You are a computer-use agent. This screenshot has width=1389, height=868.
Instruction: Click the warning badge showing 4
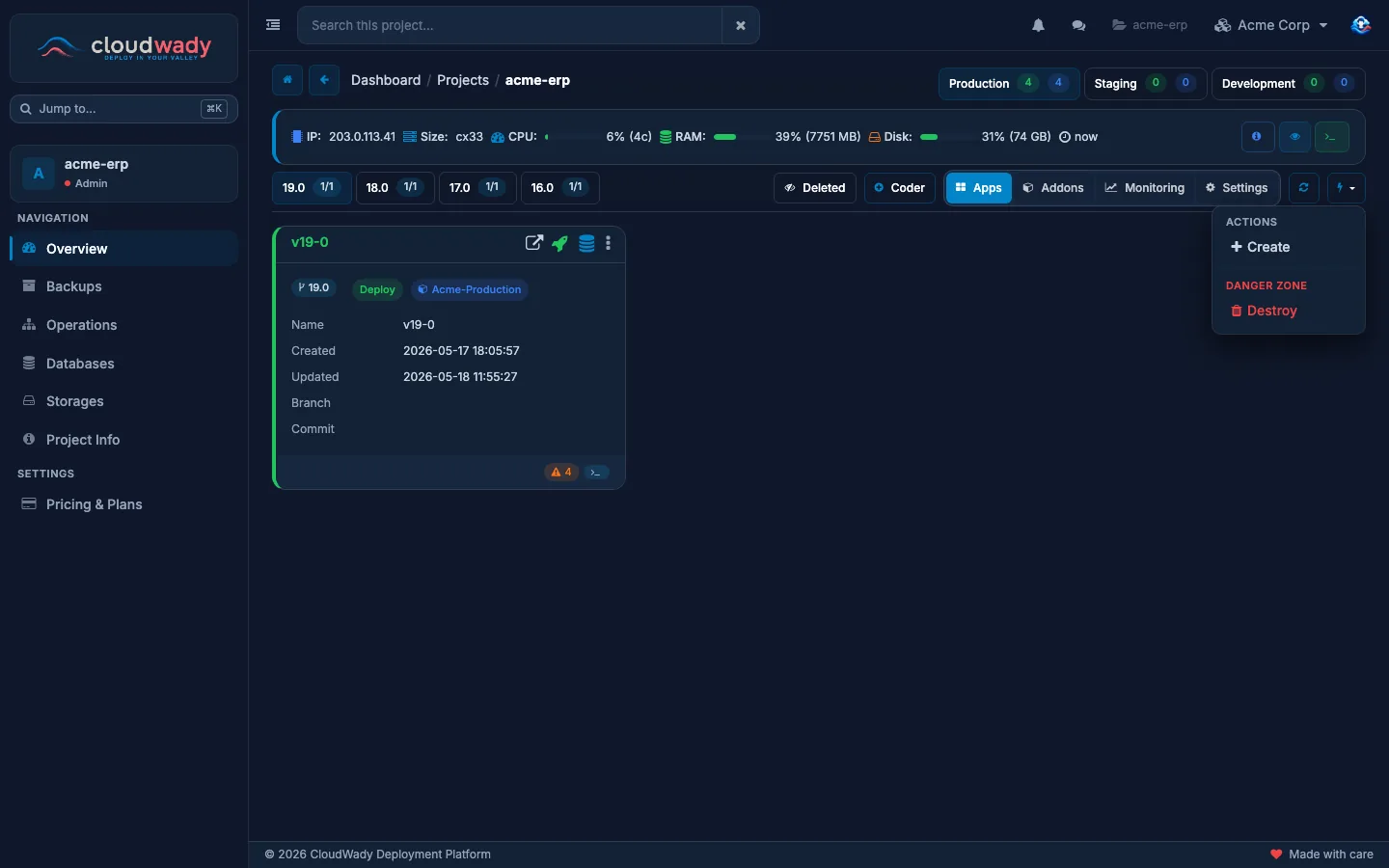[561, 473]
